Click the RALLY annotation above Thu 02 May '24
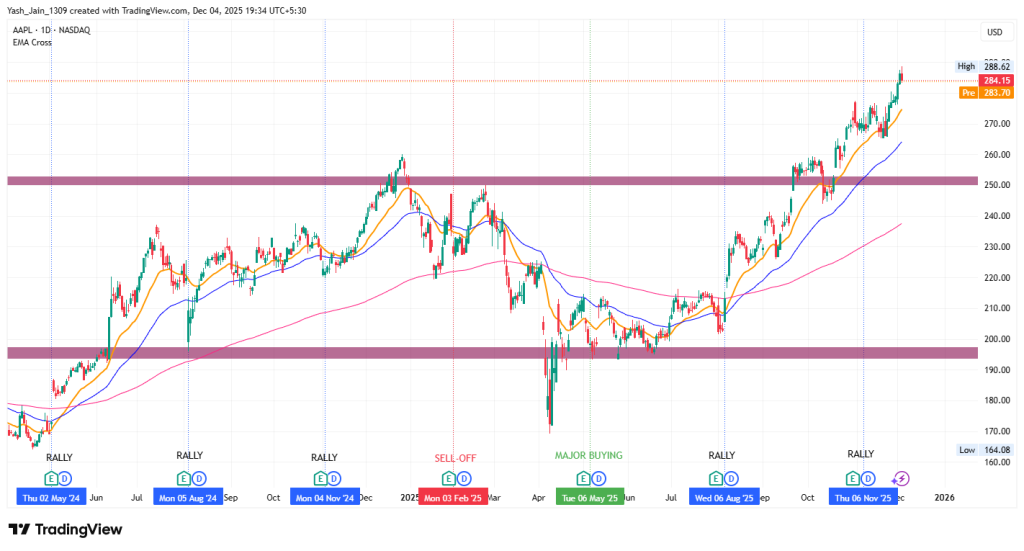The image size is (1024, 551). [x=59, y=458]
